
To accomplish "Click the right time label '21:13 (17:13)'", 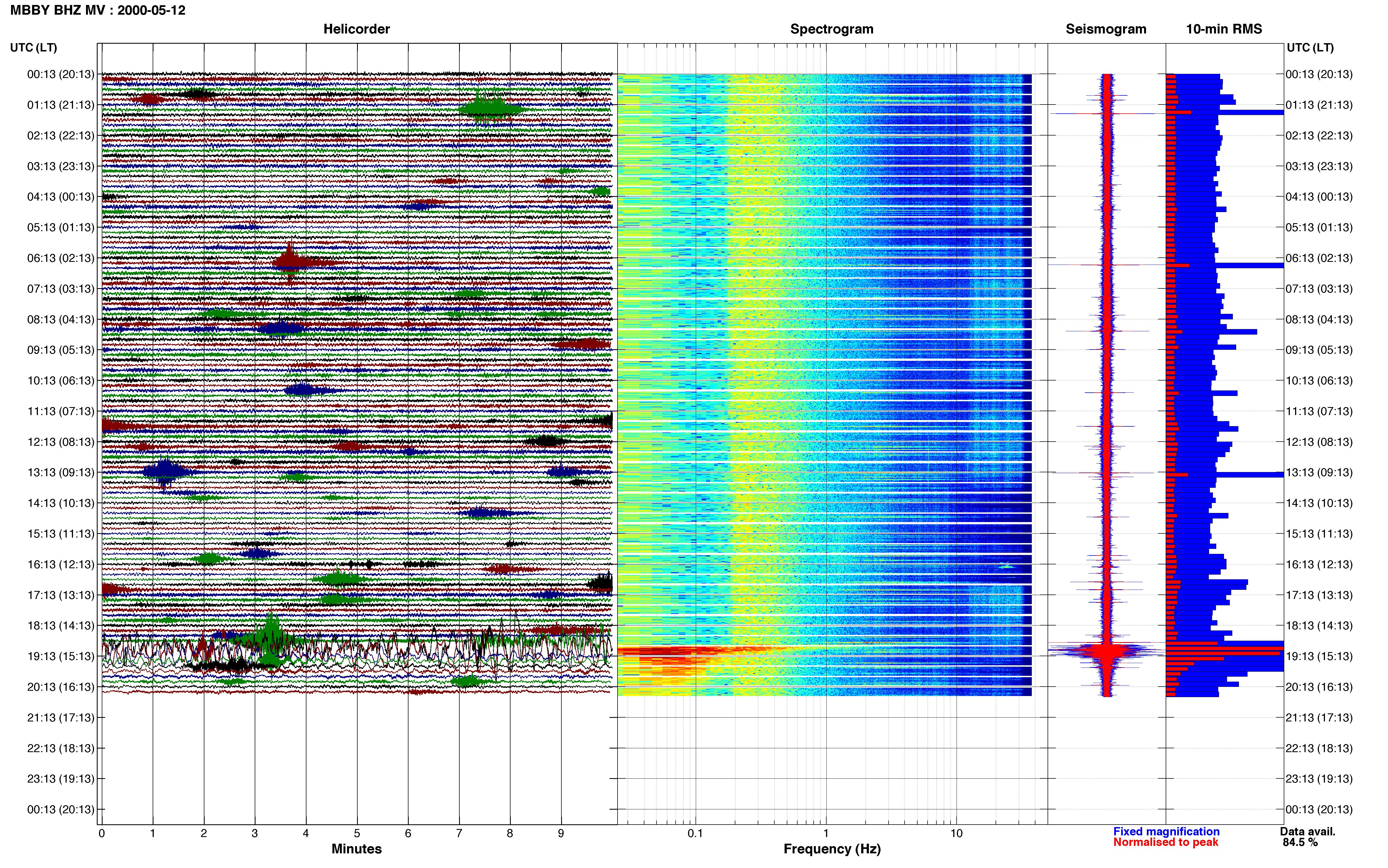I will [1319, 718].
